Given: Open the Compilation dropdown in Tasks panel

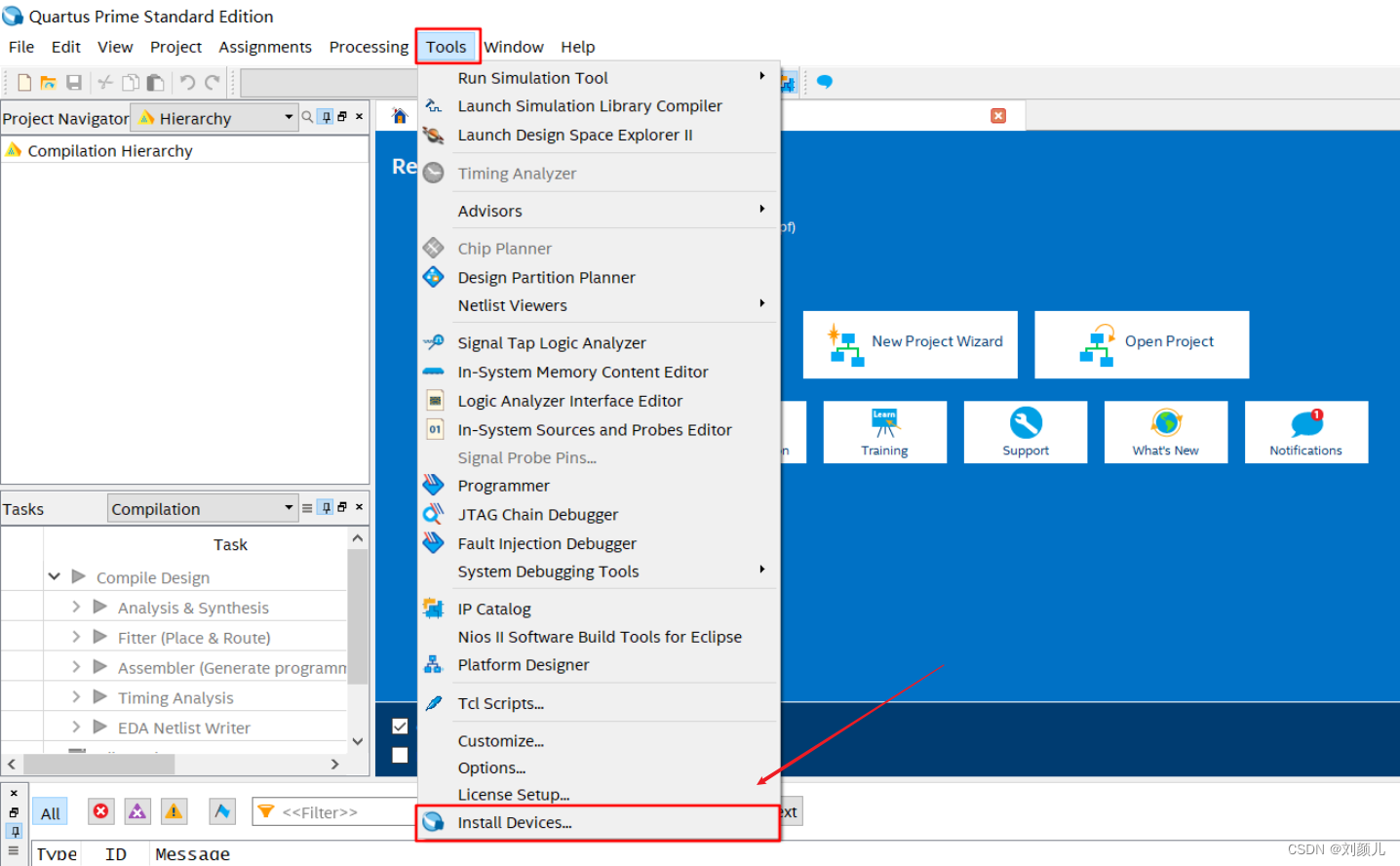Looking at the screenshot, I should 202,508.
